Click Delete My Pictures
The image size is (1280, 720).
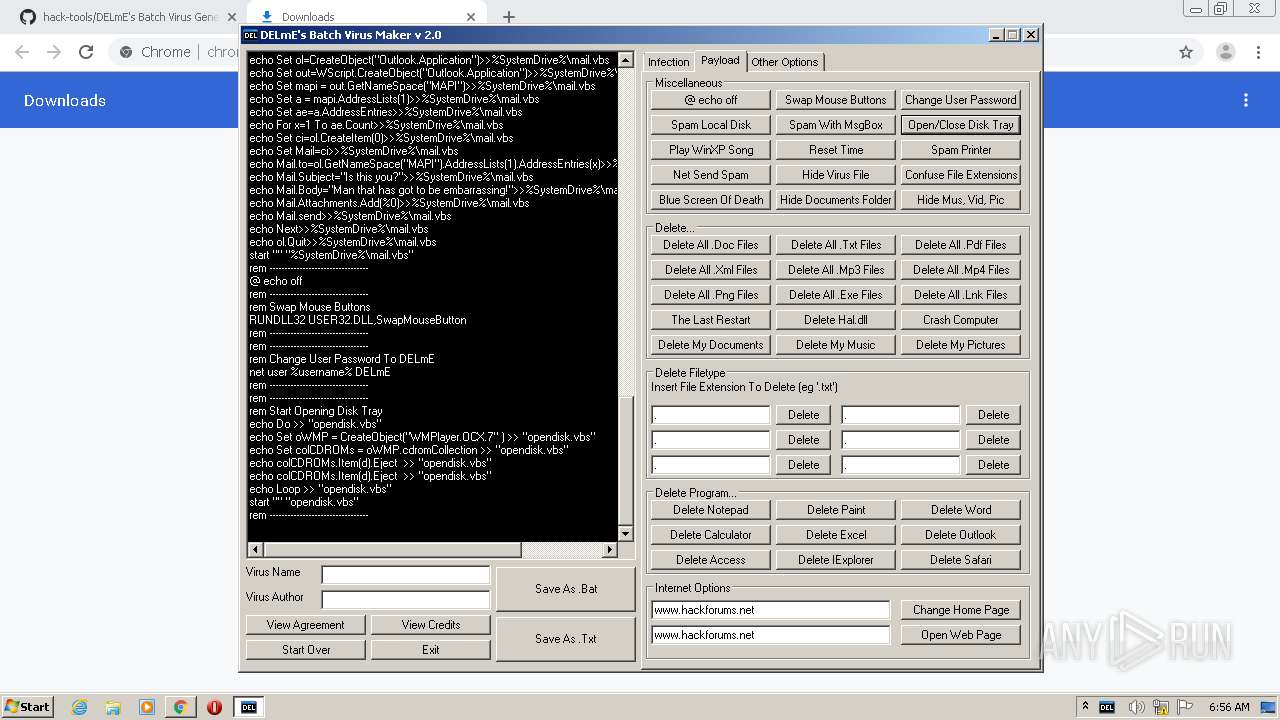coord(961,345)
